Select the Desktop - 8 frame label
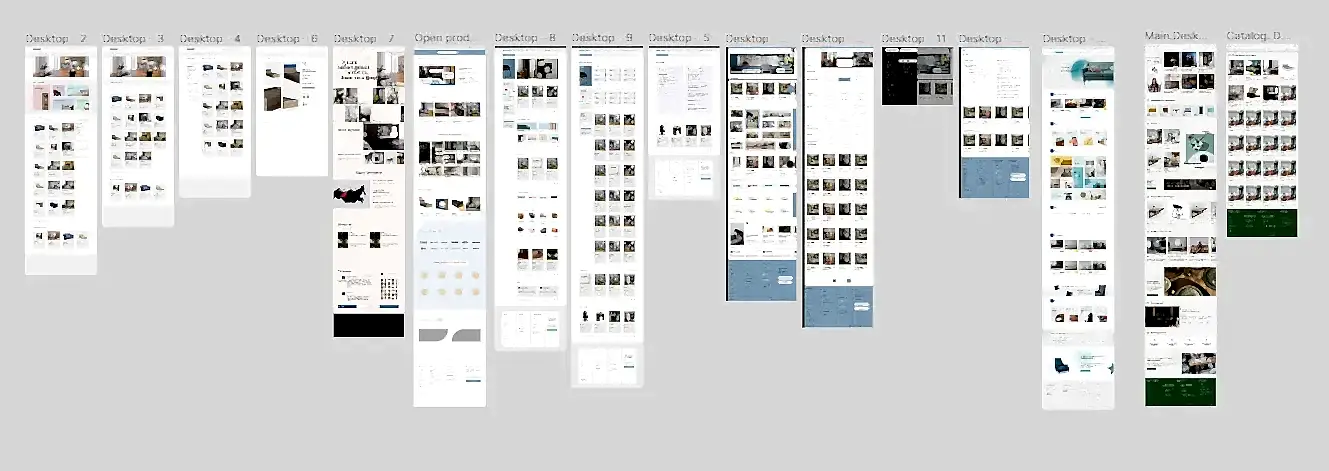 click(525, 39)
